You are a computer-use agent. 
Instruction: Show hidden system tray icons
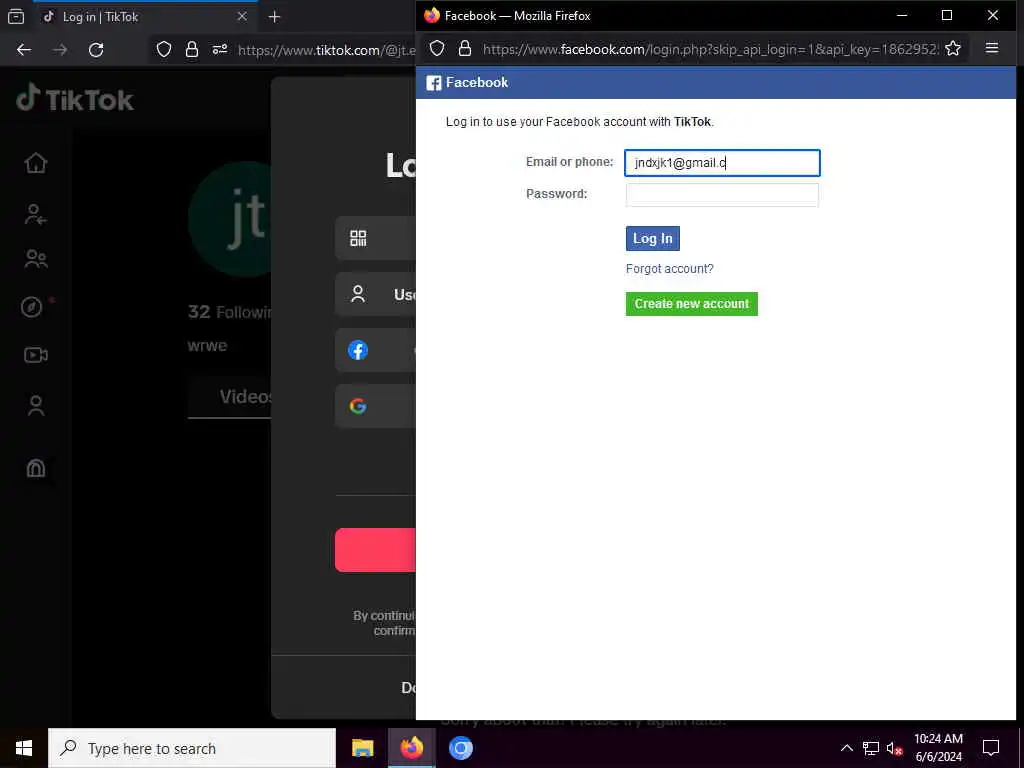(x=846, y=748)
